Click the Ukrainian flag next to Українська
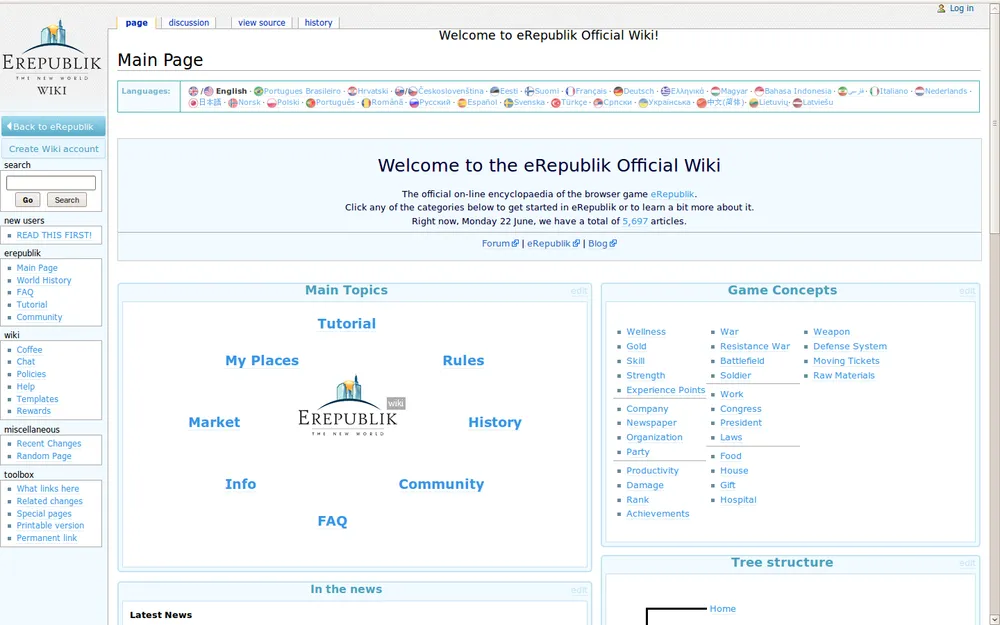 [643, 103]
